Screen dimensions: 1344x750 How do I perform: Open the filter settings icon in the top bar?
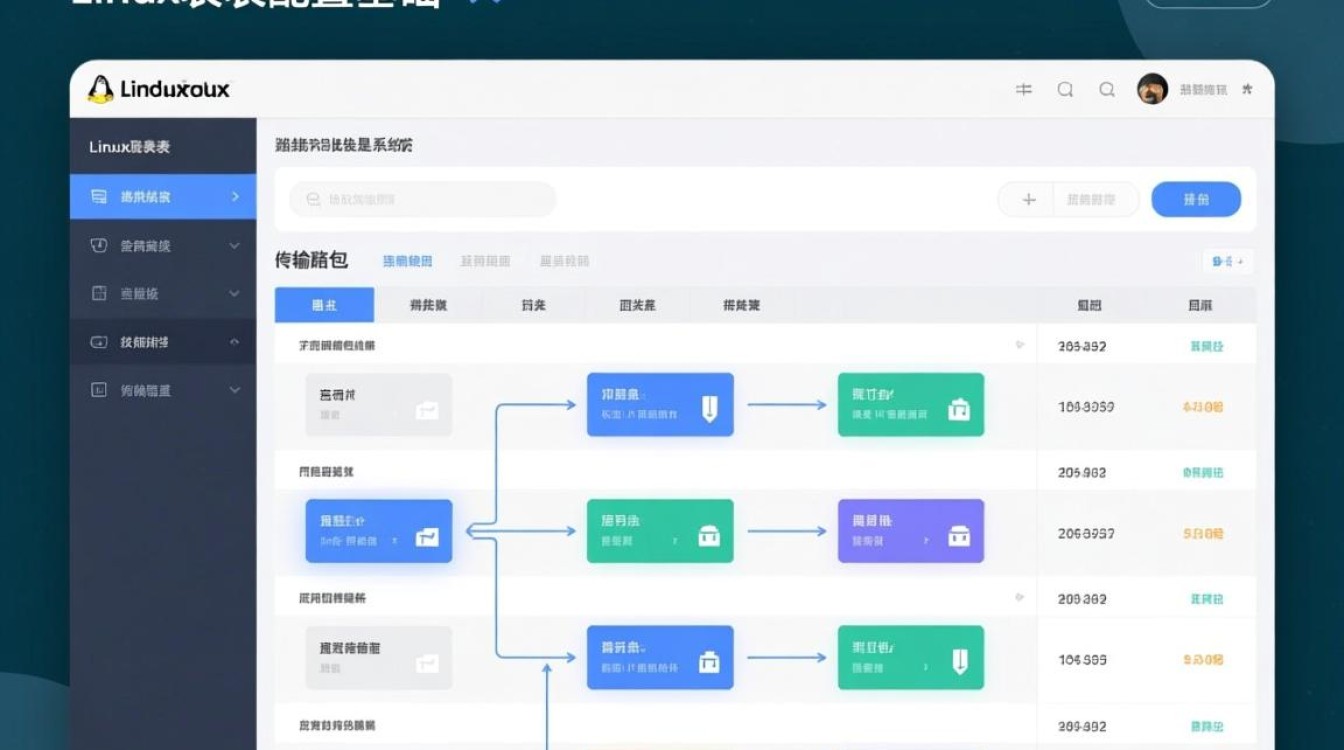(1022, 89)
